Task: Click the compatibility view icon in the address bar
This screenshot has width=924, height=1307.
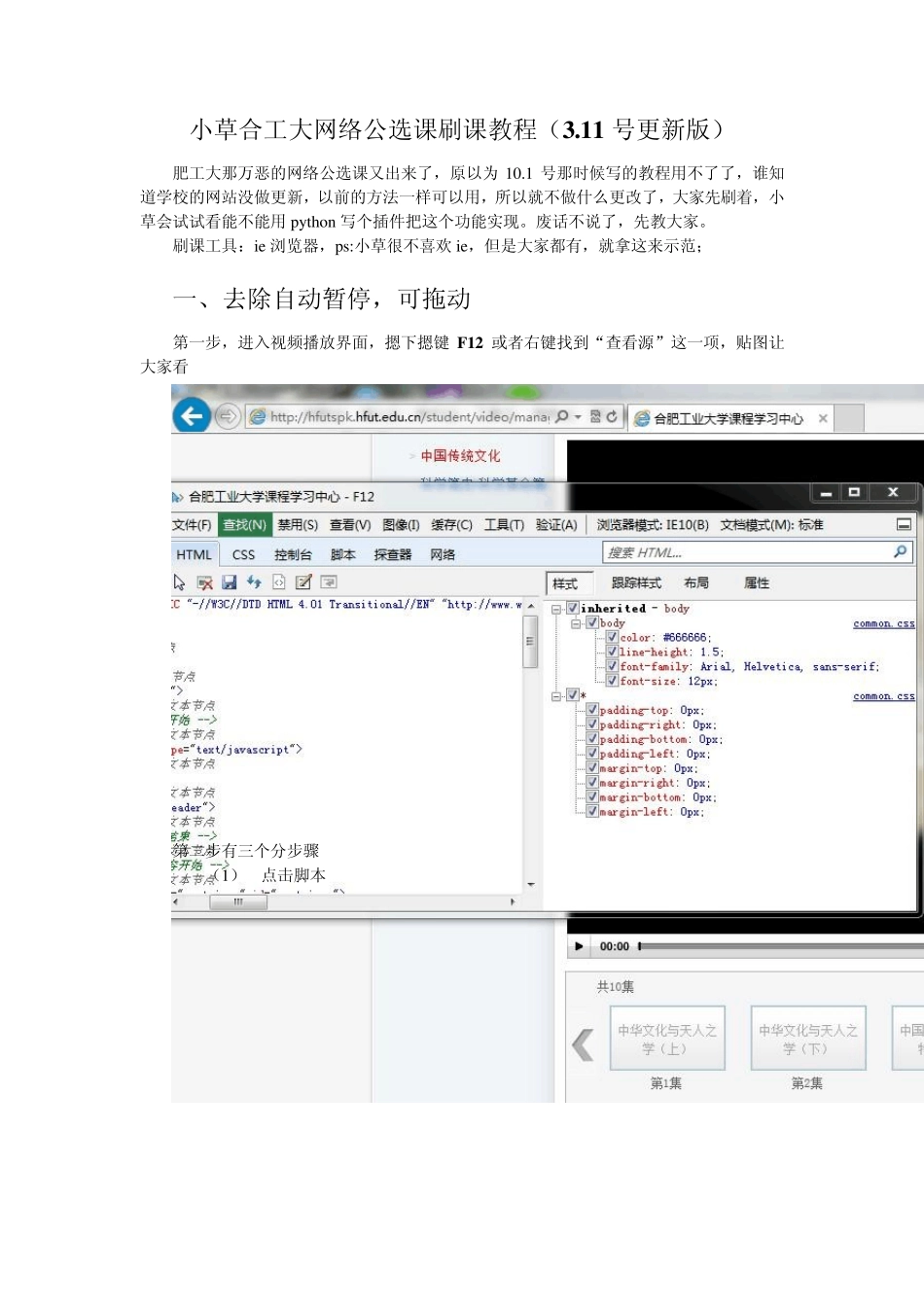Action: coord(595,416)
